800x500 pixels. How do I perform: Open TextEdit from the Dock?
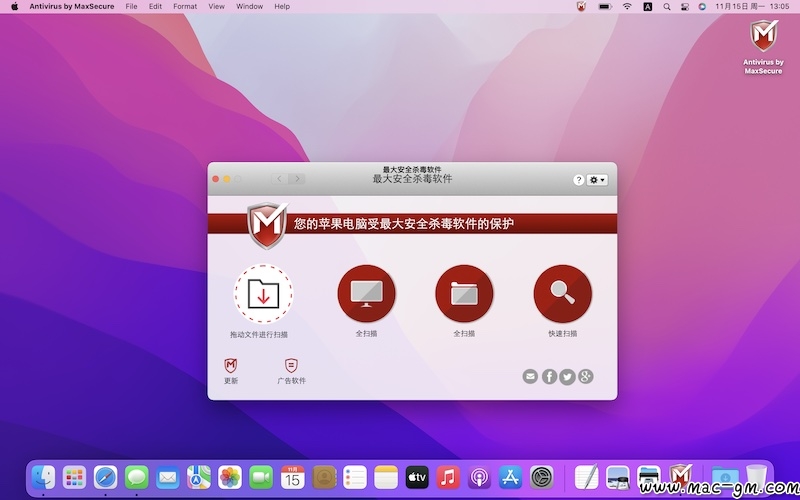[587, 478]
